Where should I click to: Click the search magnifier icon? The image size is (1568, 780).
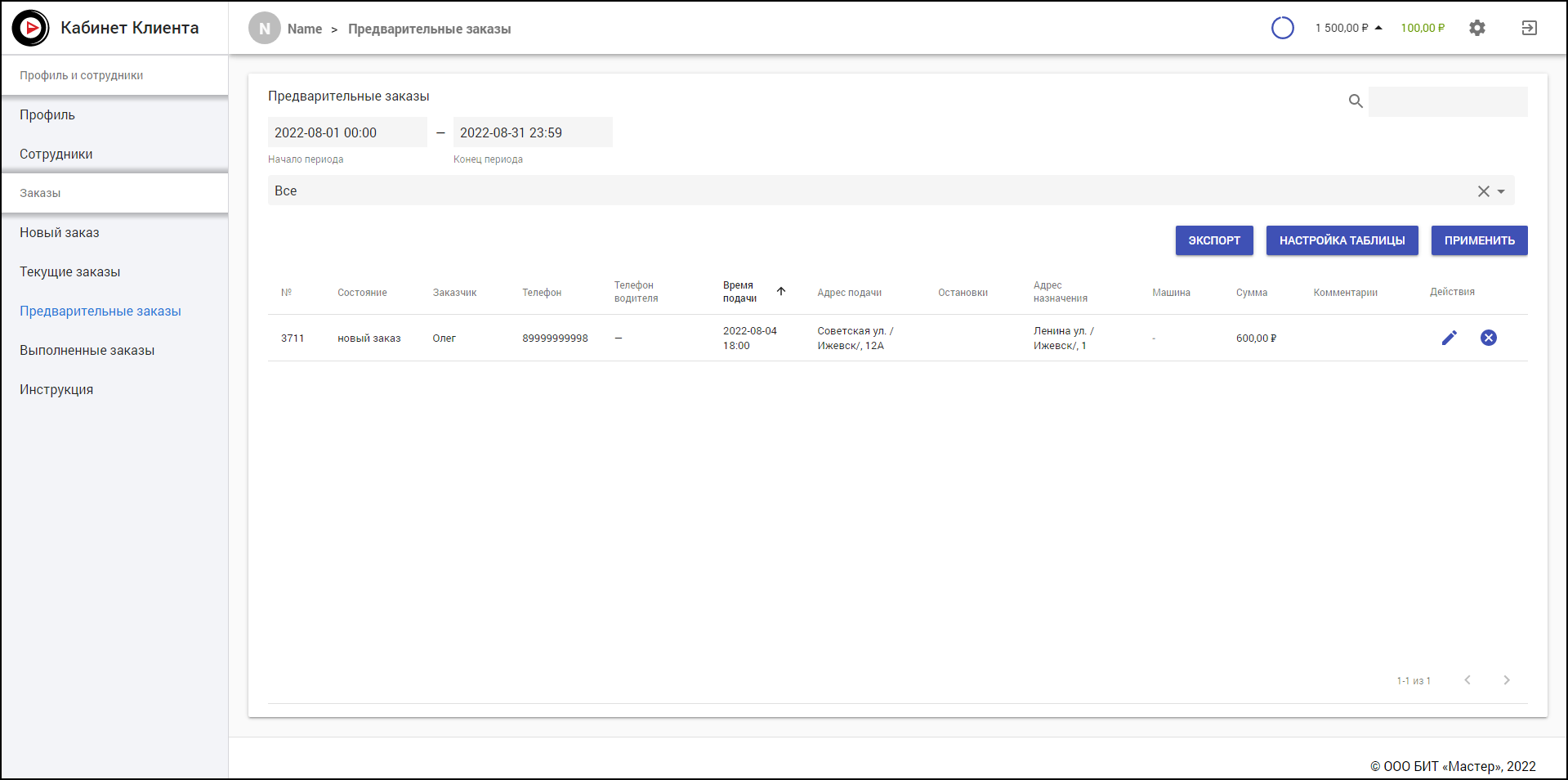pos(1356,101)
